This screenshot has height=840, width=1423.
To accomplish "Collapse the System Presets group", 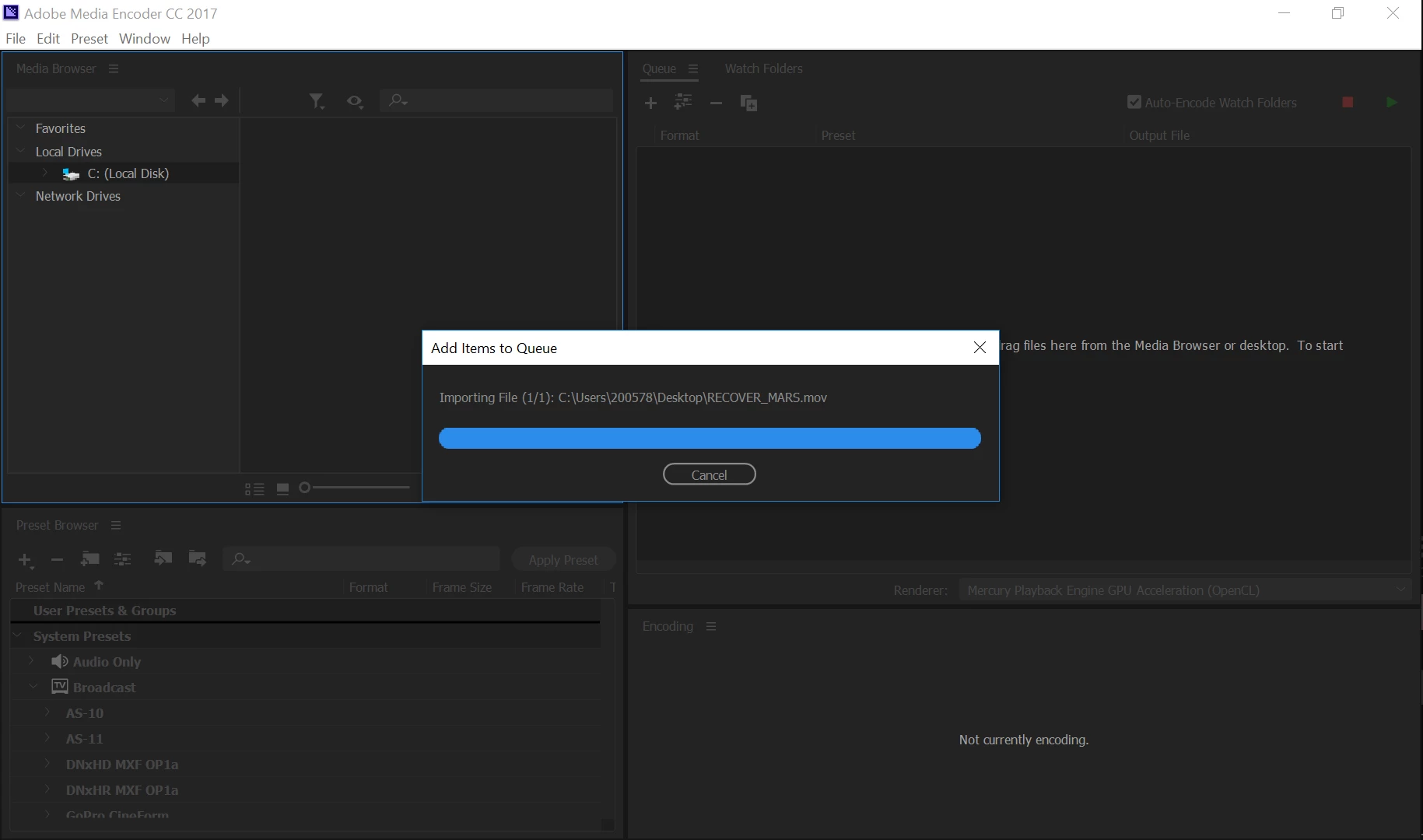I will tap(19, 635).
